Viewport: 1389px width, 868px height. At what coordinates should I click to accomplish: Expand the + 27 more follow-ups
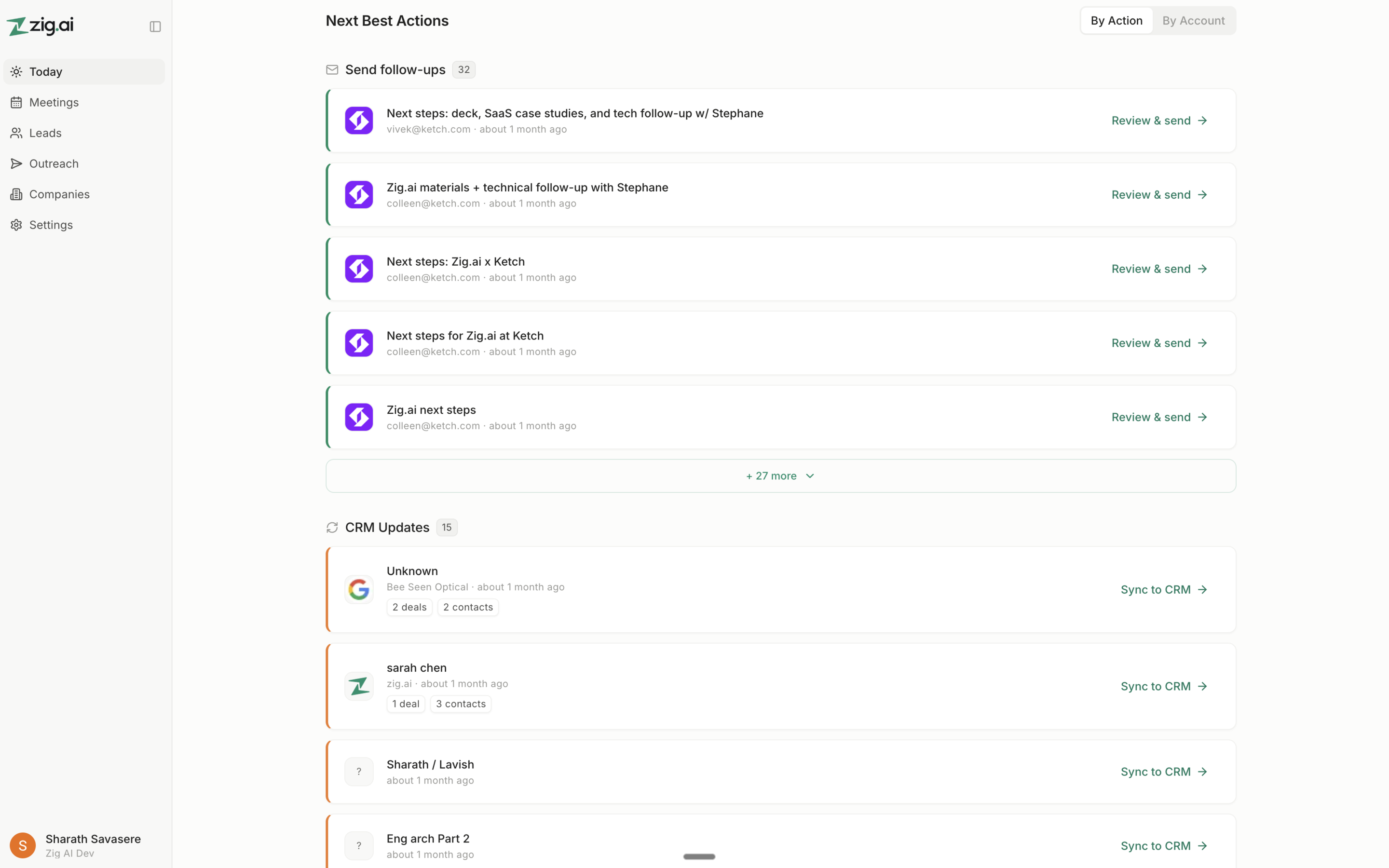tap(781, 476)
